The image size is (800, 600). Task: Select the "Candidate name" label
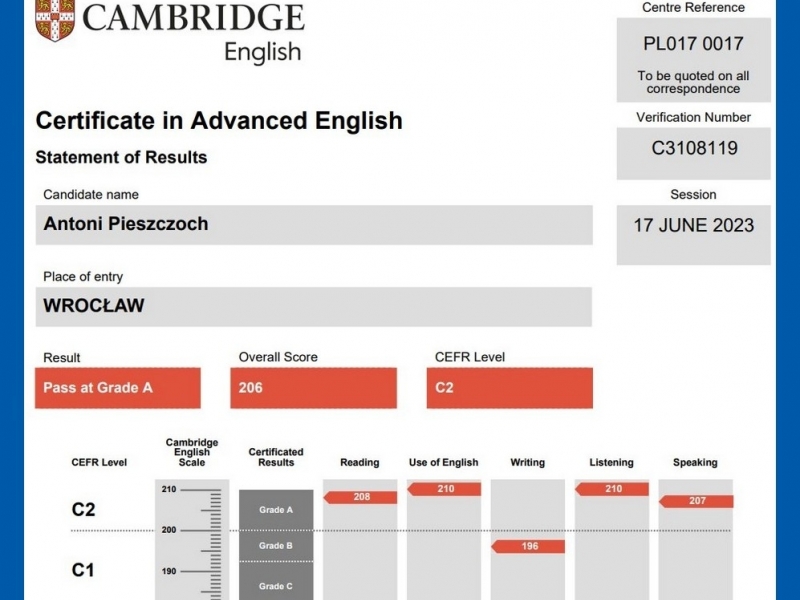point(91,194)
